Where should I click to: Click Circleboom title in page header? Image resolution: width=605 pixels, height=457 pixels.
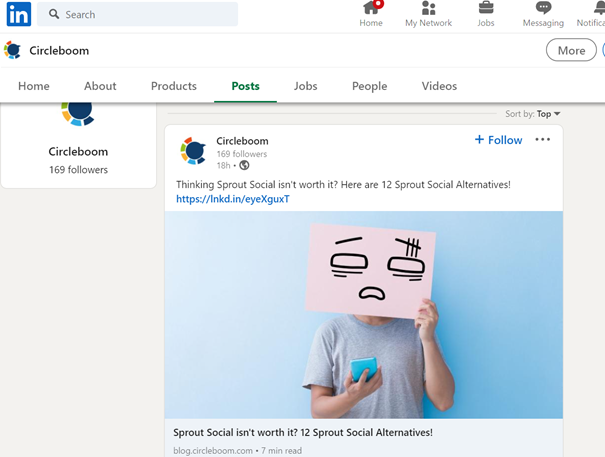tap(59, 51)
